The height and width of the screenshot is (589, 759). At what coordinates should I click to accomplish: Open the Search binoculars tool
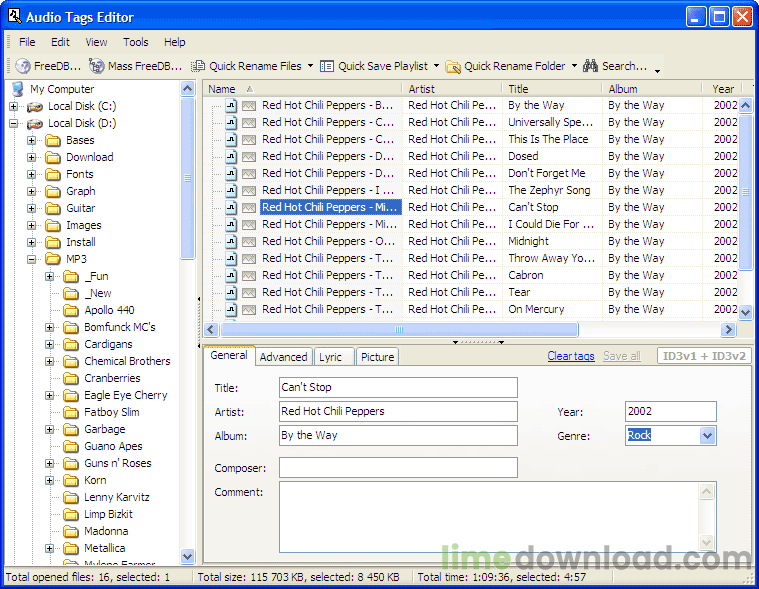point(590,65)
